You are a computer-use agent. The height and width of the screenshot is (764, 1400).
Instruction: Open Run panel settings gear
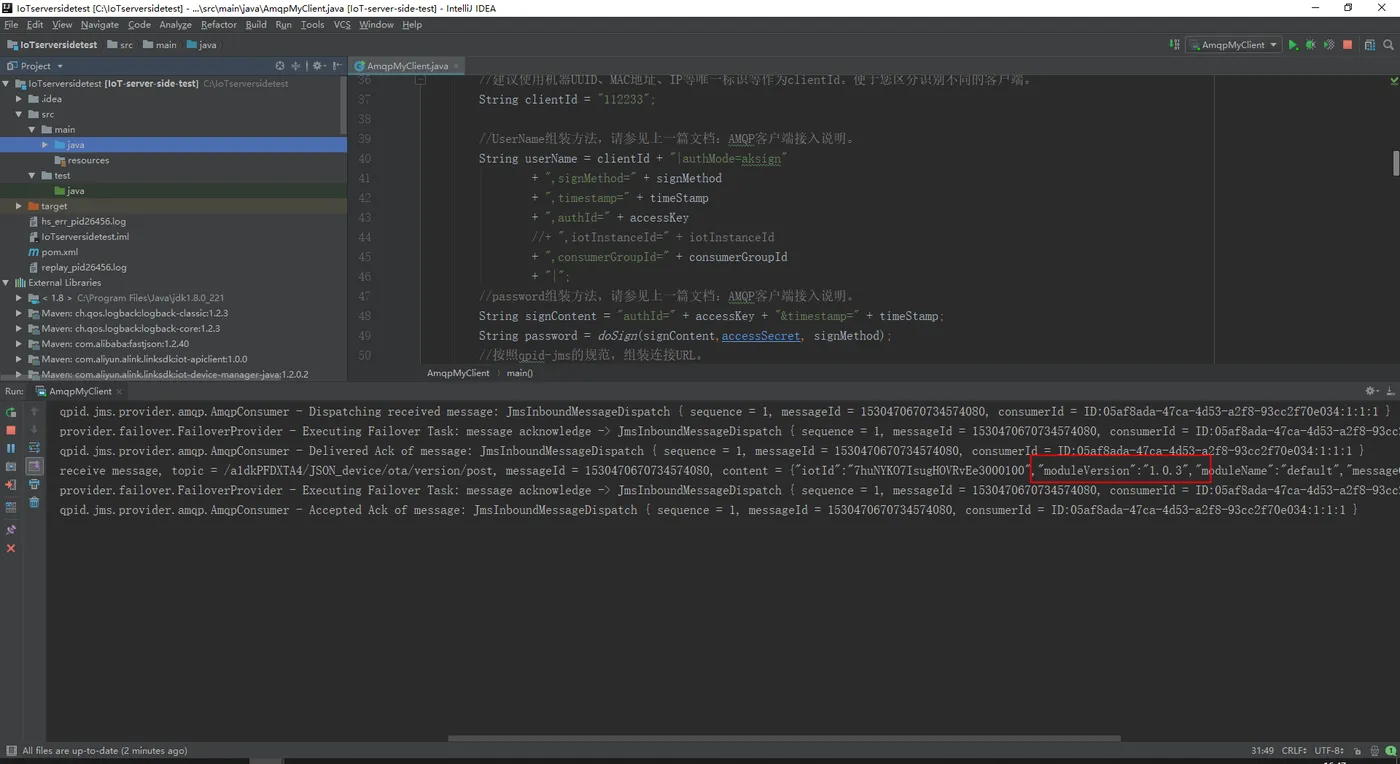(1372, 391)
